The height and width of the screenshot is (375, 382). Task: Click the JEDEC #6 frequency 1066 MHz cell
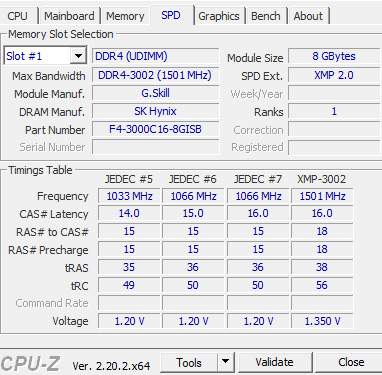[x=193, y=196]
